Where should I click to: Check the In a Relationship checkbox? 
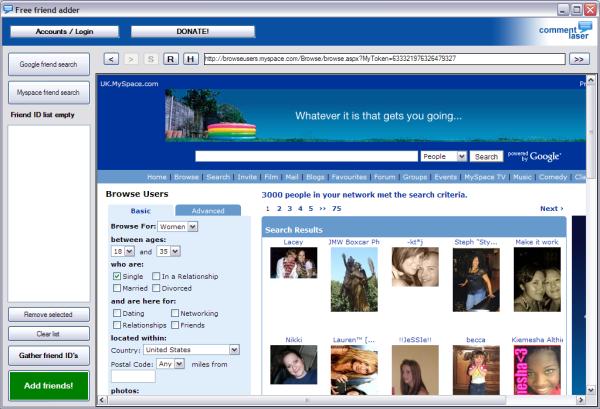tap(156, 276)
